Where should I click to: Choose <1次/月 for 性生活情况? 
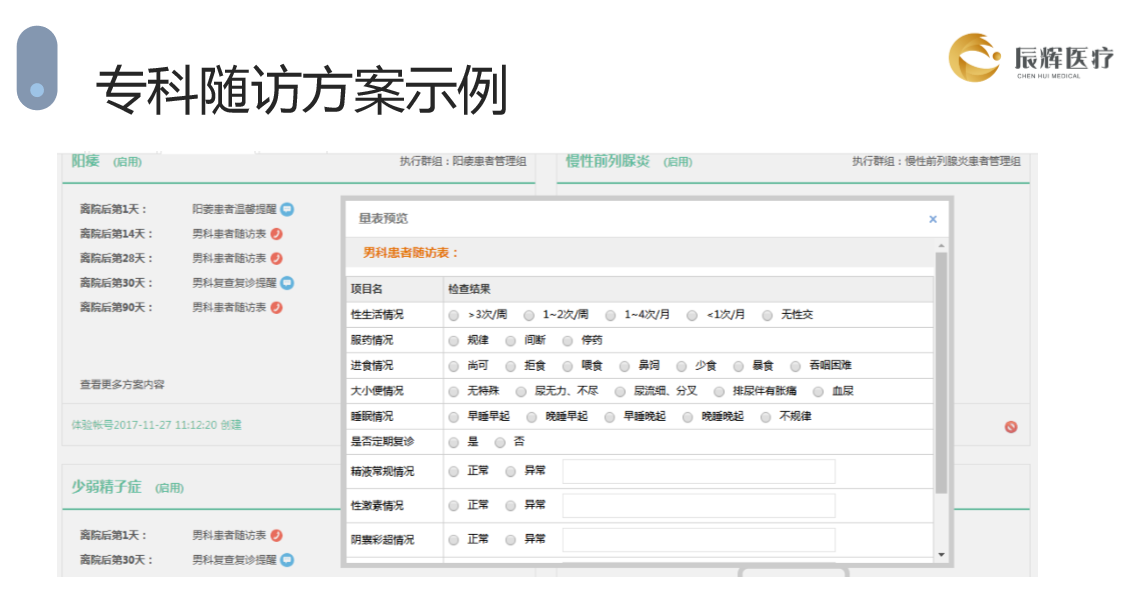point(692,315)
